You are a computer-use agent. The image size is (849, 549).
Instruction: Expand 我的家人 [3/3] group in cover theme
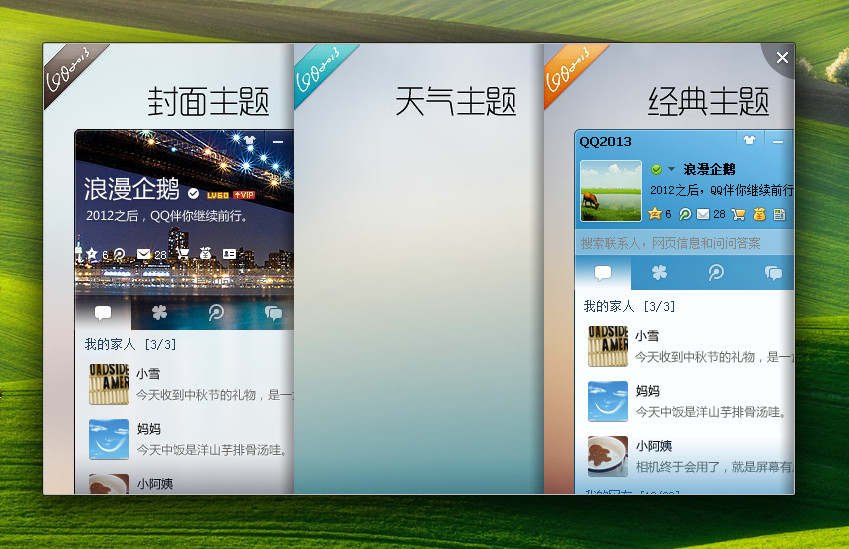pos(130,344)
